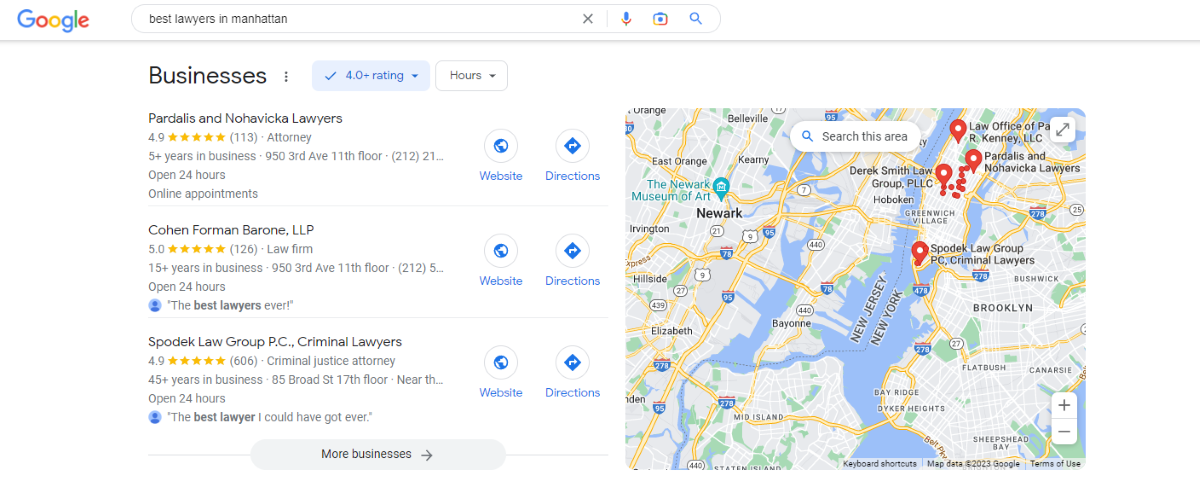
Task: Get directions to Cohen Forman Barone
Action: pyautogui.click(x=572, y=251)
